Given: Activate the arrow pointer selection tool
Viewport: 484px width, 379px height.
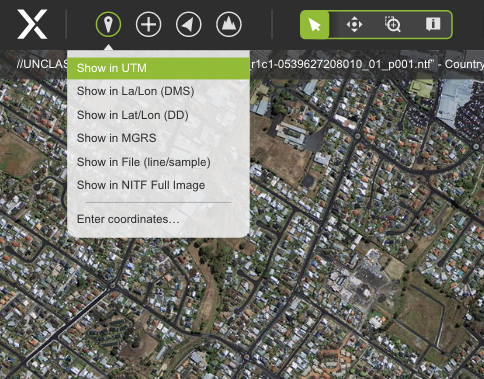Looking at the screenshot, I should pyautogui.click(x=315, y=25).
